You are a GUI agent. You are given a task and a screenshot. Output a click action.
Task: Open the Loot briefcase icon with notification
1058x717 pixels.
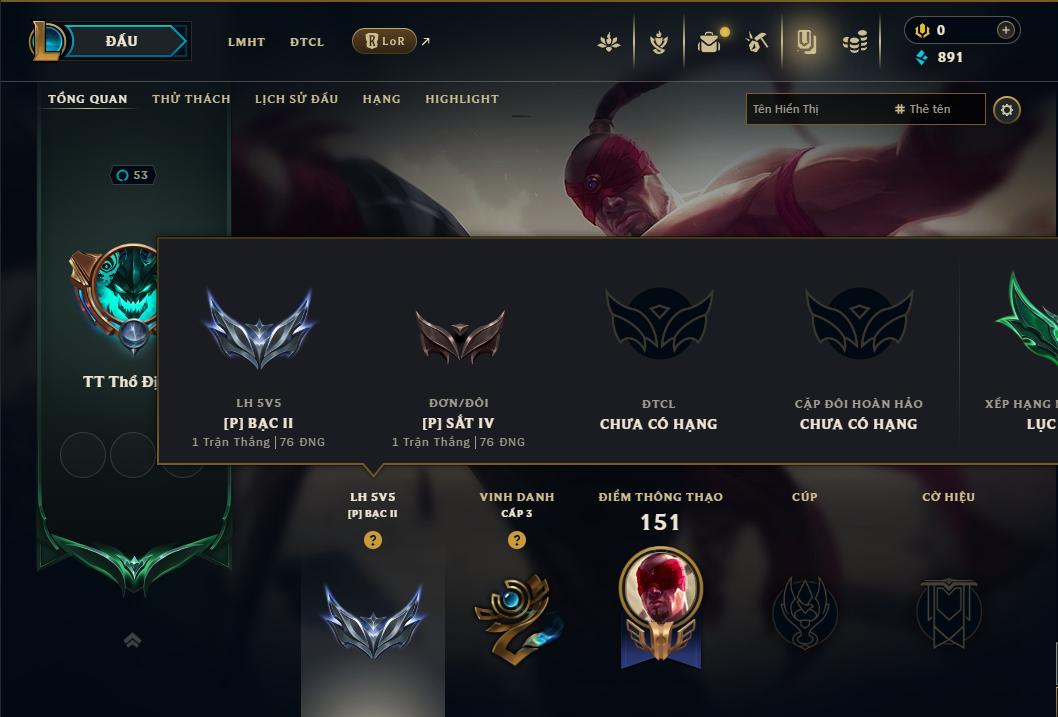(x=711, y=42)
